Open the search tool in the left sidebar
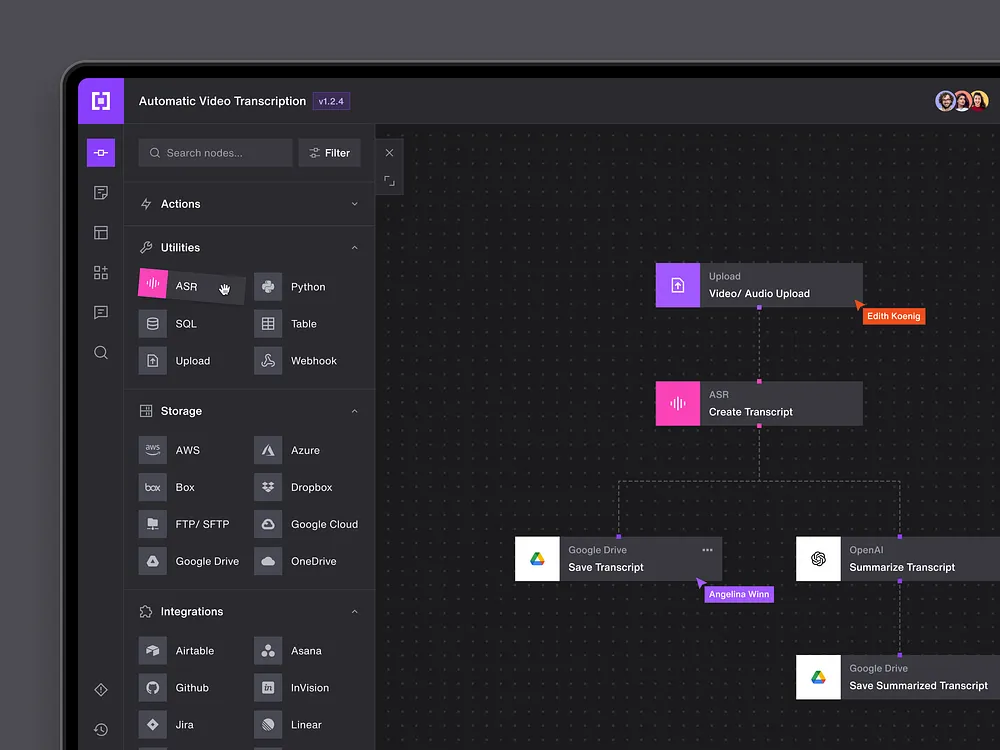Viewport: 1000px width, 750px height. [100, 352]
